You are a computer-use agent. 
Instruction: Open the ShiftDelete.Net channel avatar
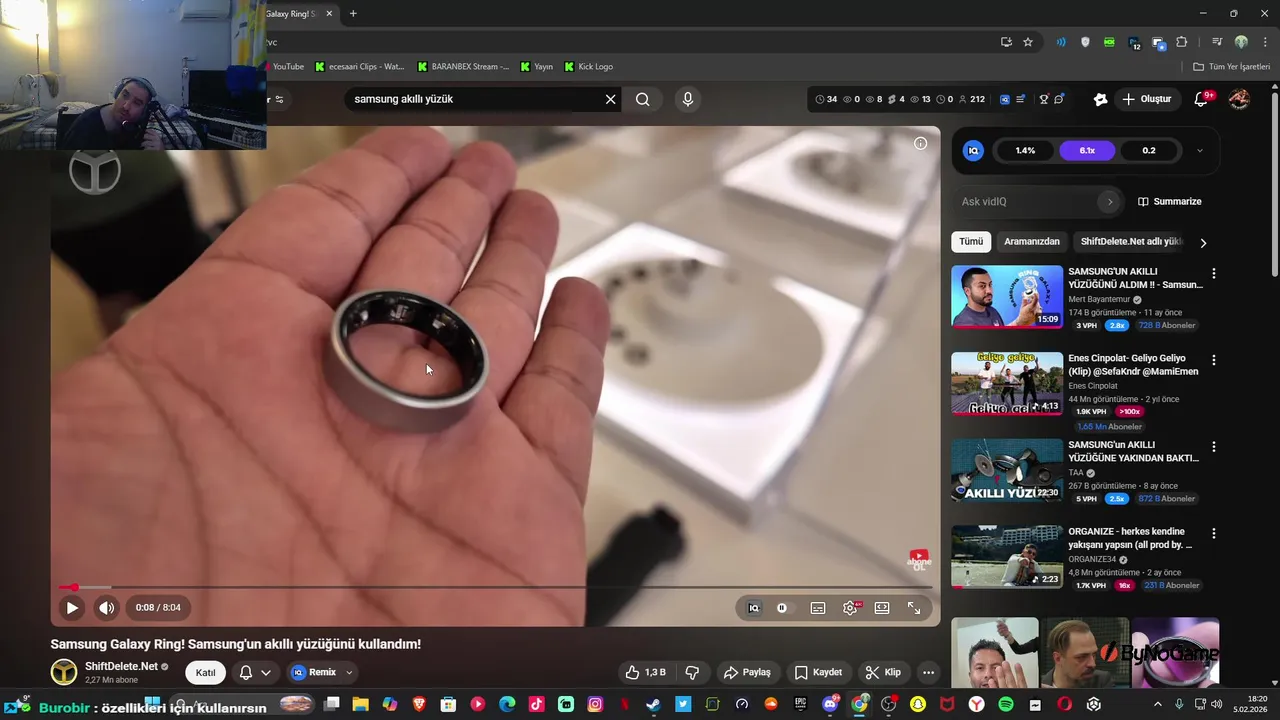pos(64,672)
